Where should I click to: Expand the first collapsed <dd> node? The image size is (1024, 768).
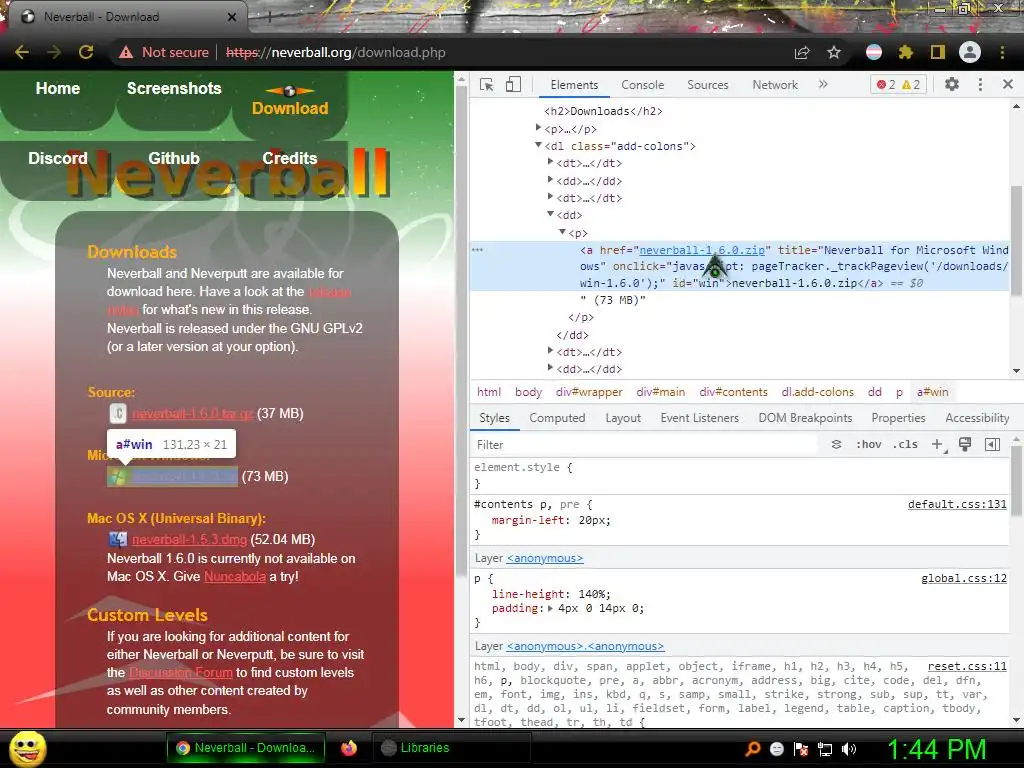tap(550, 180)
